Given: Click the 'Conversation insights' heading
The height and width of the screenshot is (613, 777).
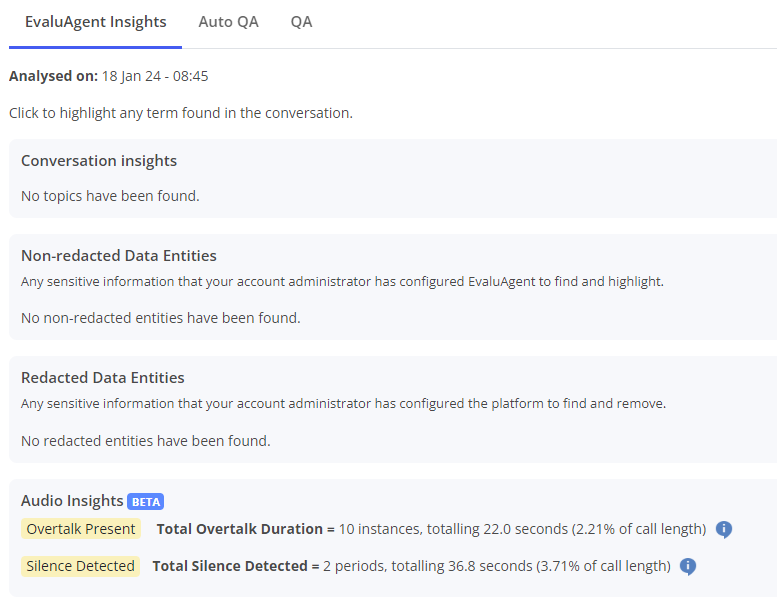Looking at the screenshot, I should coord(99,161).
